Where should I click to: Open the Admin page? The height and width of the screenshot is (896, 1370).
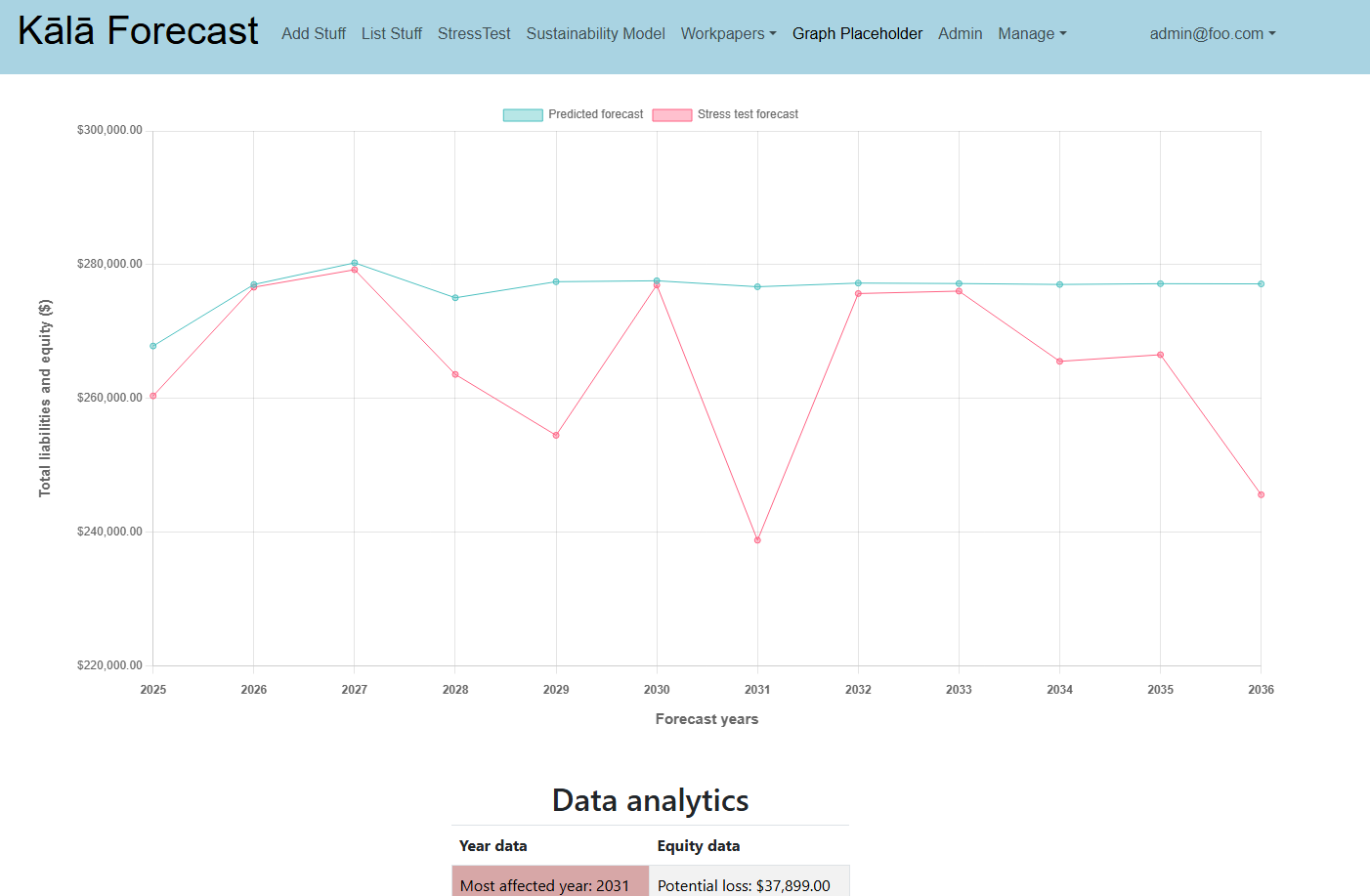pos(960,33)
